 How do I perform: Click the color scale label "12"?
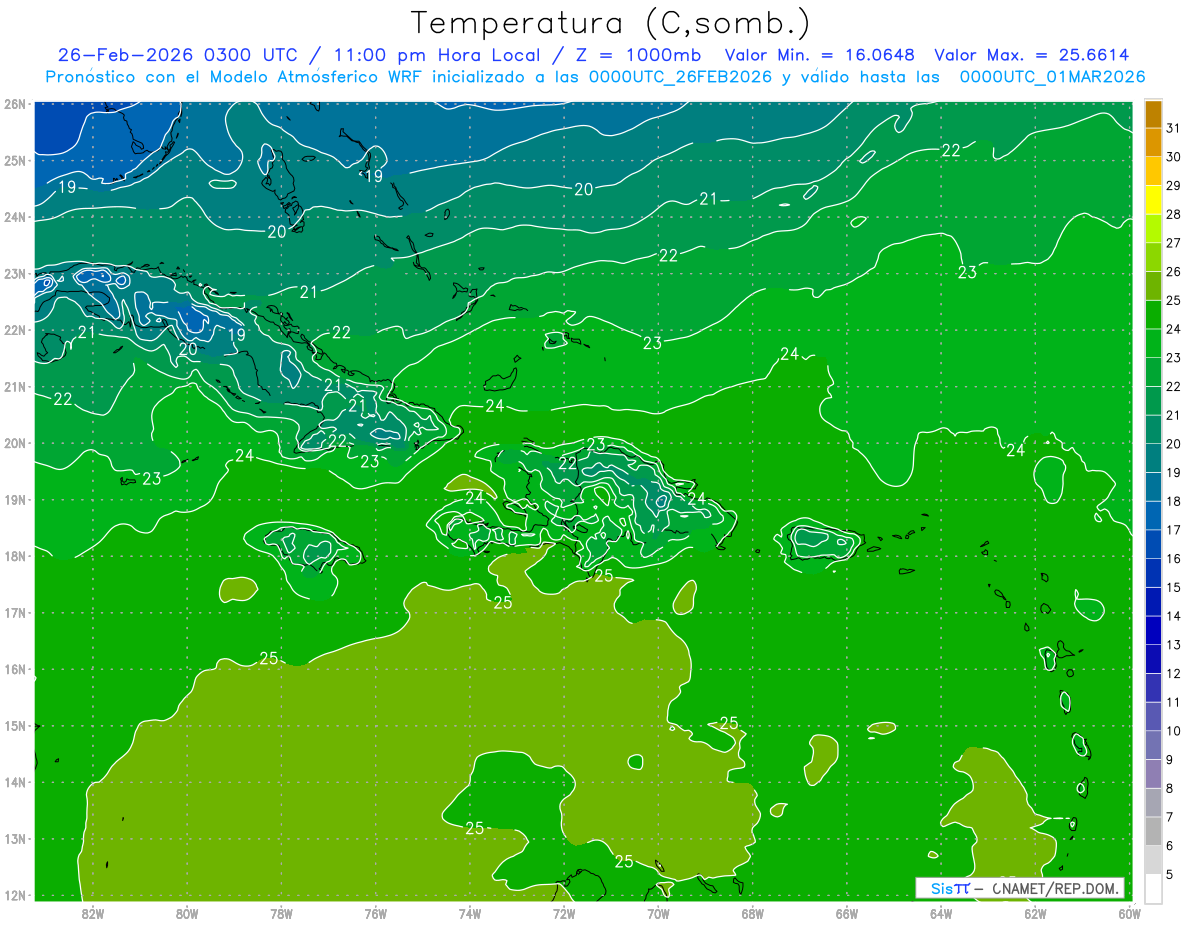(x=1173, y=674)
